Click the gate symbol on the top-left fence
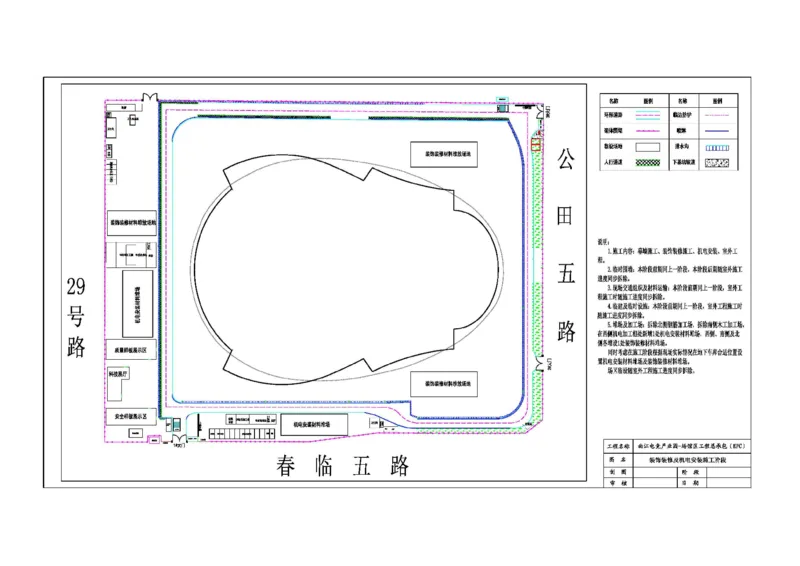 click(150, 97)
